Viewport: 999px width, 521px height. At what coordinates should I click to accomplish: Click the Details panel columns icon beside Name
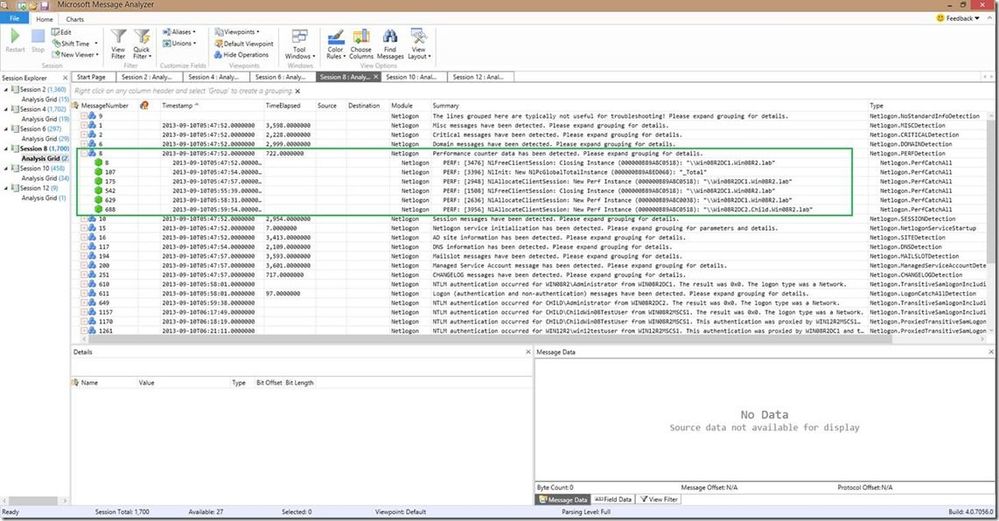(x=75, y=383)
